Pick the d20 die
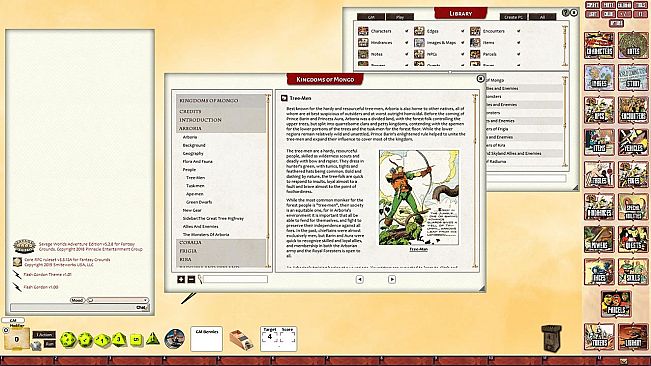The height and width of the screenshot is (366, 651). (68, 339)
